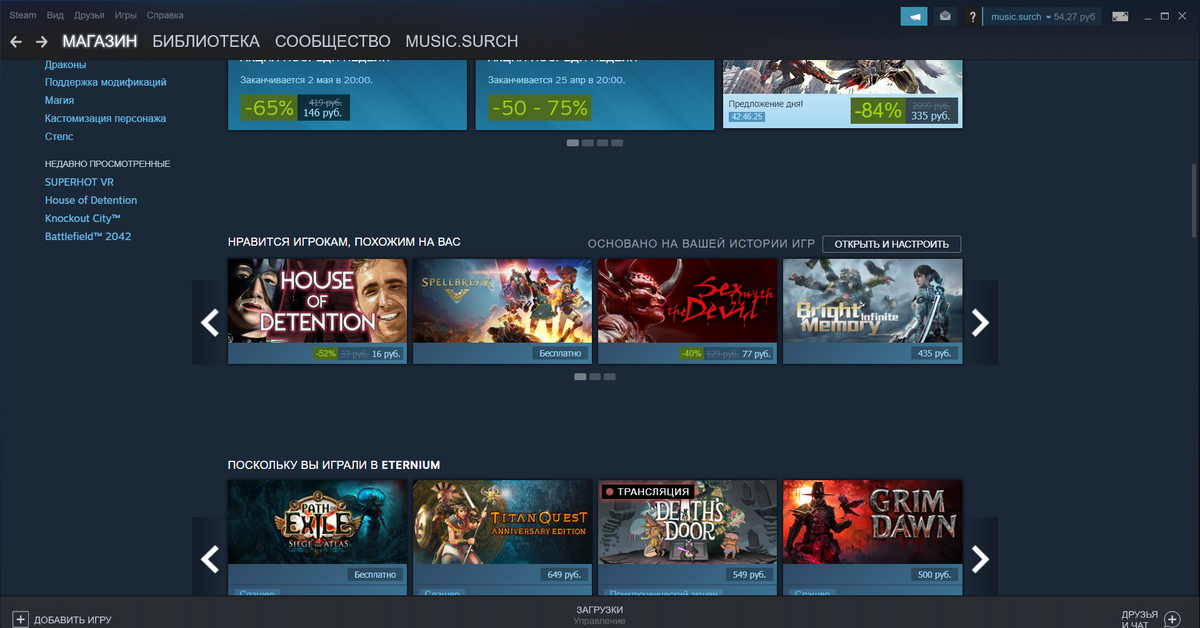Previous item in Eternium recommendations carousel
The height and width of the screenshot is (628, 1200).
click(210, 558)
